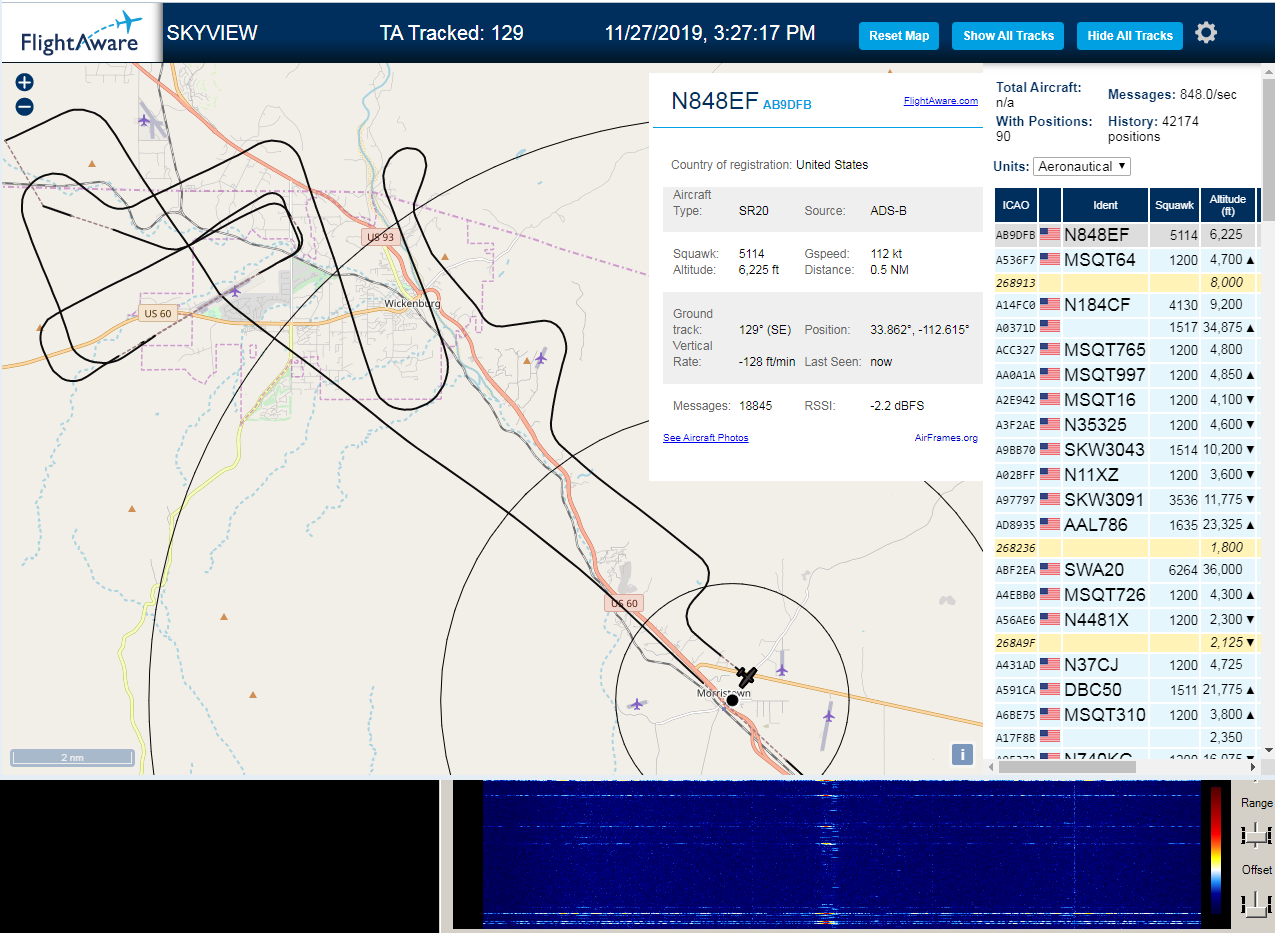Click the SKYVIEW header title
Image resolution: width=1275 pixels, height=933 pixels.
[x=212, y=33]
